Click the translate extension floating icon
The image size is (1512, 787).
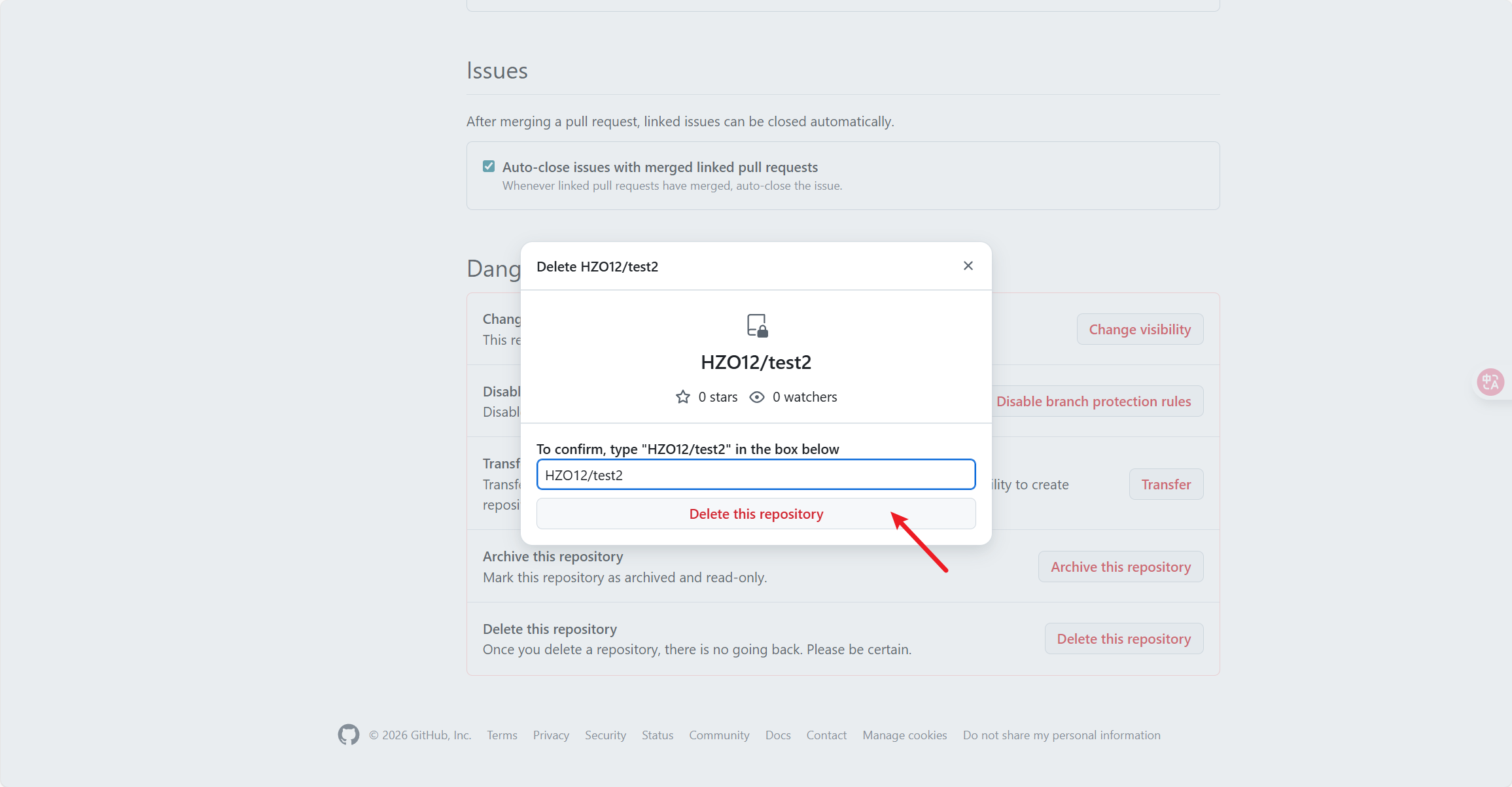click(1490, 382)
